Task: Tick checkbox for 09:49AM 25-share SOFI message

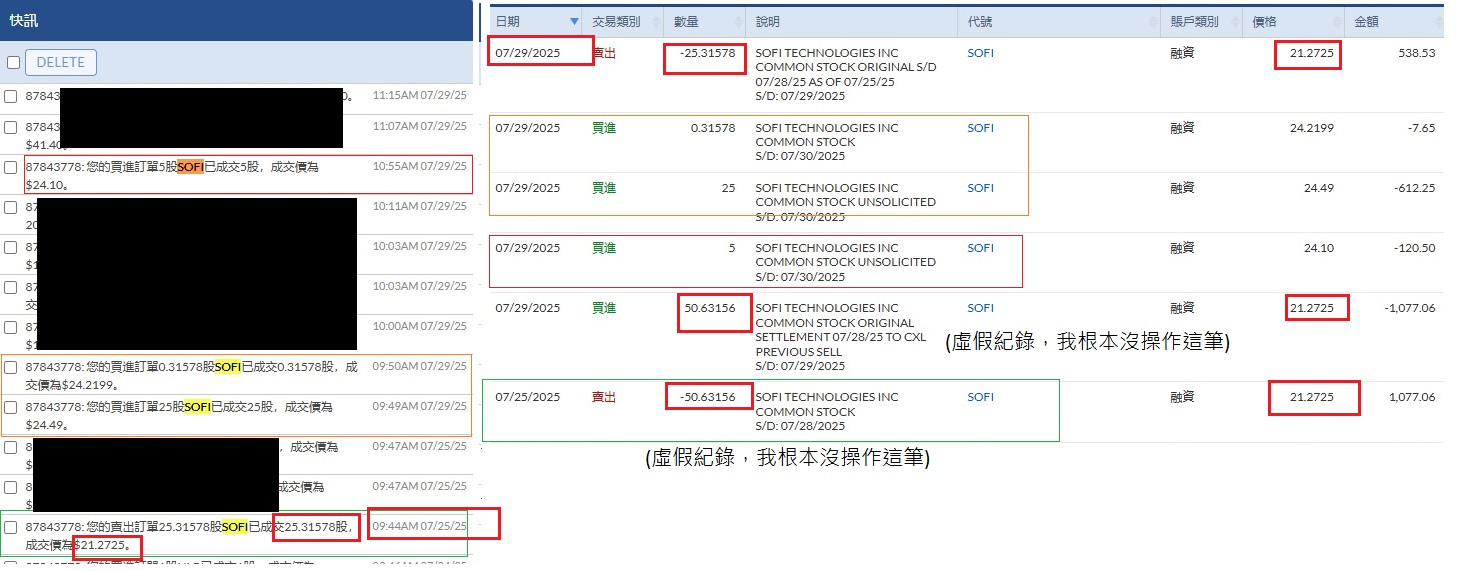Action: (11, 408)
